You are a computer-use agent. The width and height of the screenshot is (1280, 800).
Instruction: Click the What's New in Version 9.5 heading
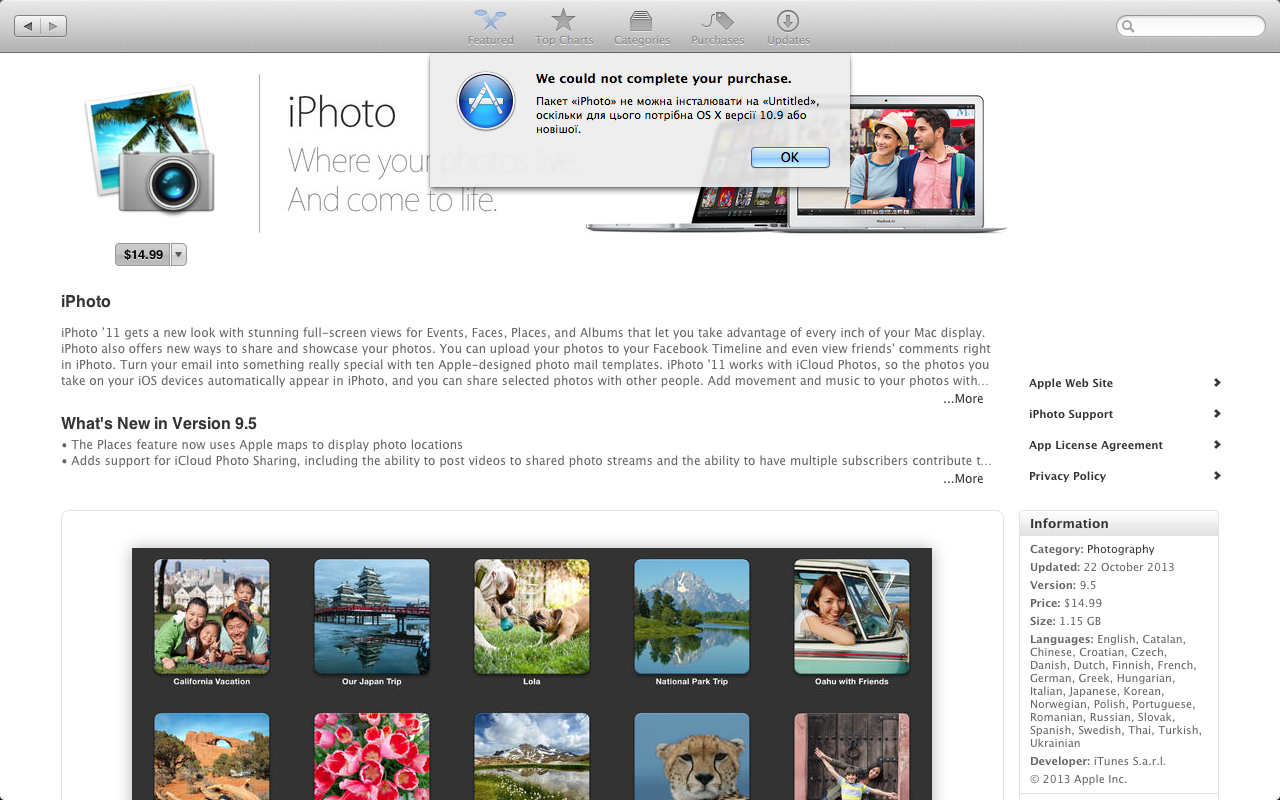159,424
